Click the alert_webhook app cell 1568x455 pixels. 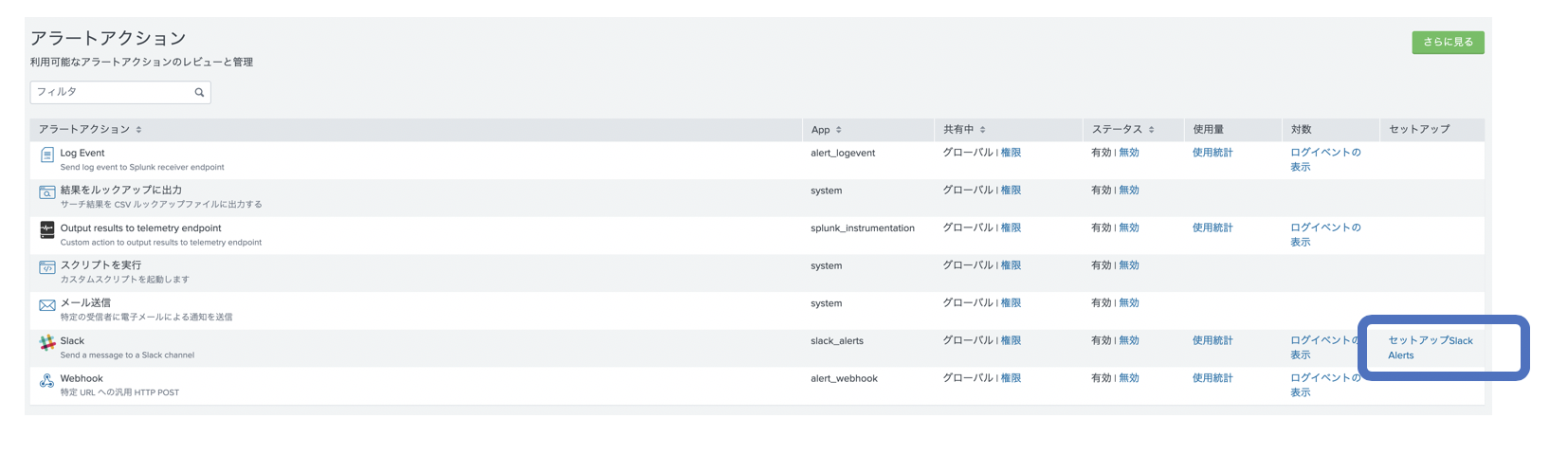[844, 378]
